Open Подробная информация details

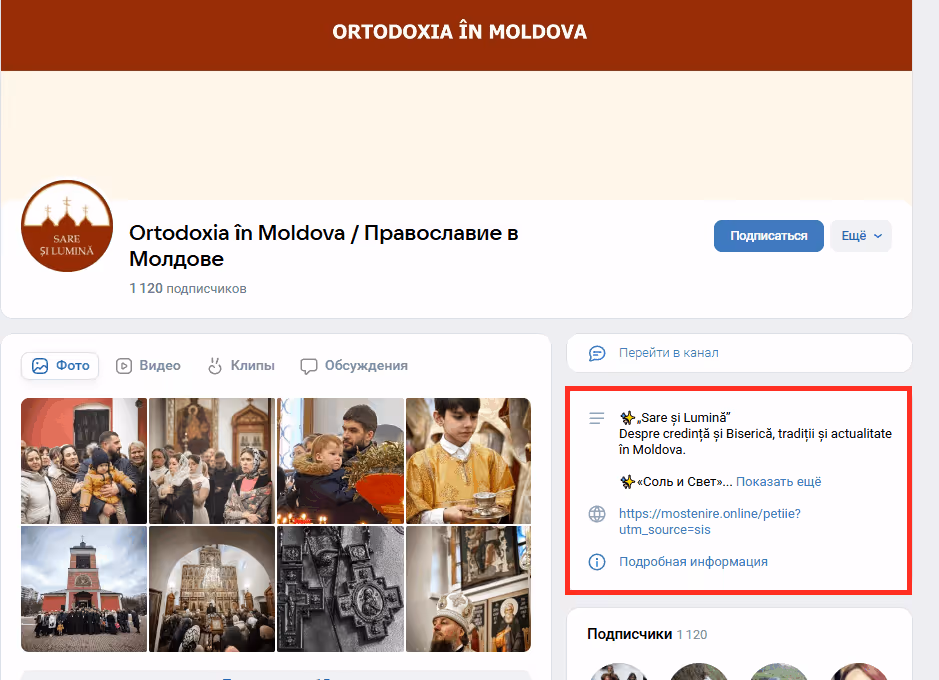pos(693,561)
